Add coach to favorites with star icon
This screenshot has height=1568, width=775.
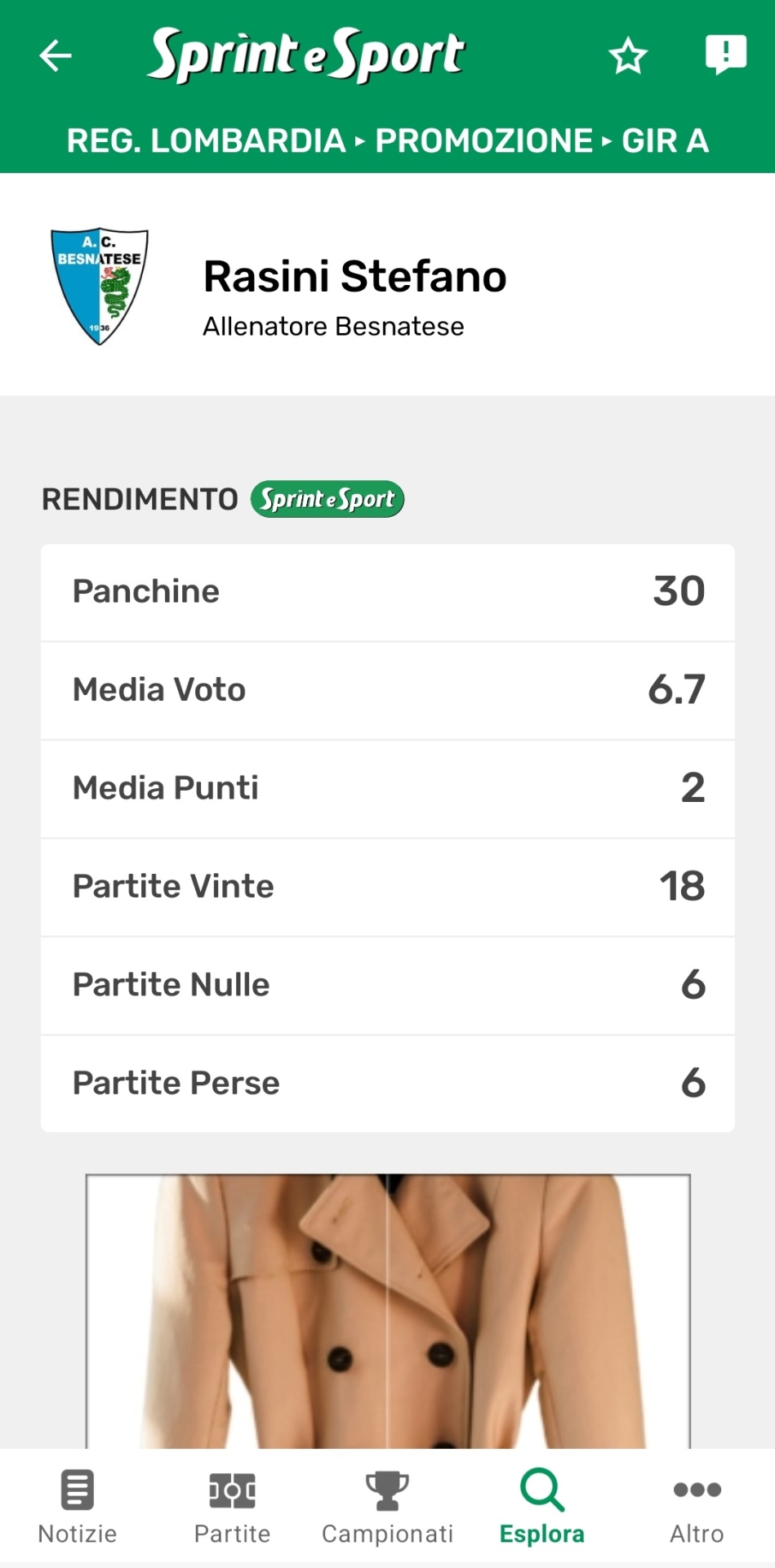628,56
